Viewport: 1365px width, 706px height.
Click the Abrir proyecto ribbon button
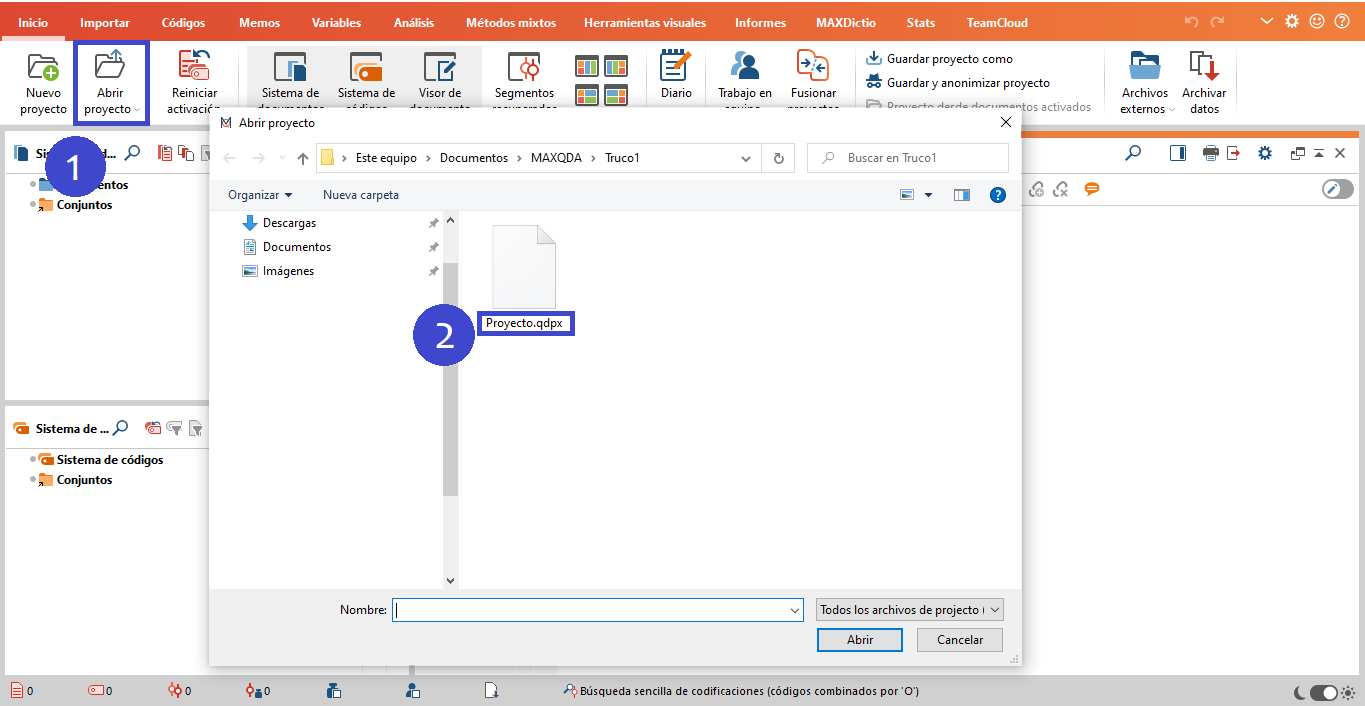110,82
